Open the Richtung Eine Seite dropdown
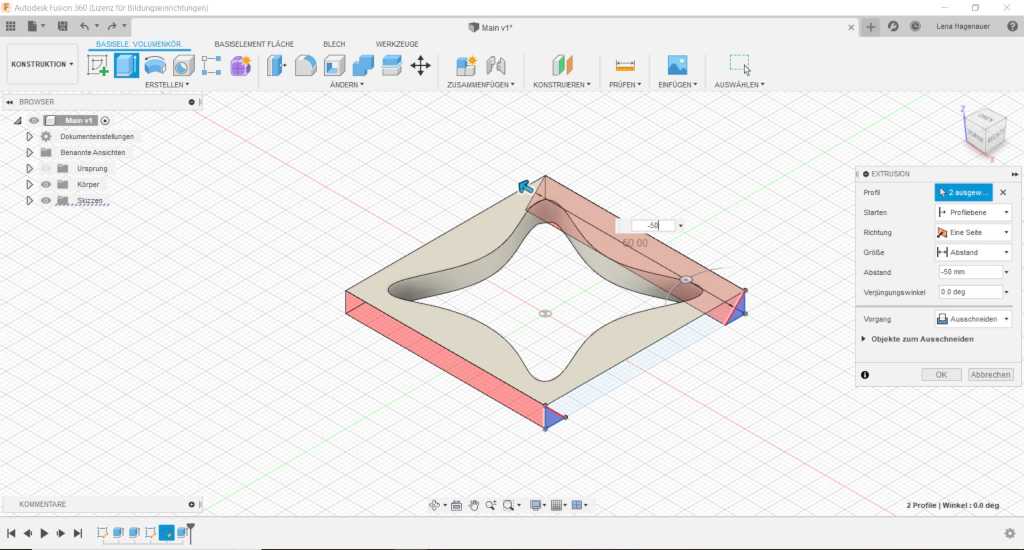1024x550 pixels. [973, 233]
